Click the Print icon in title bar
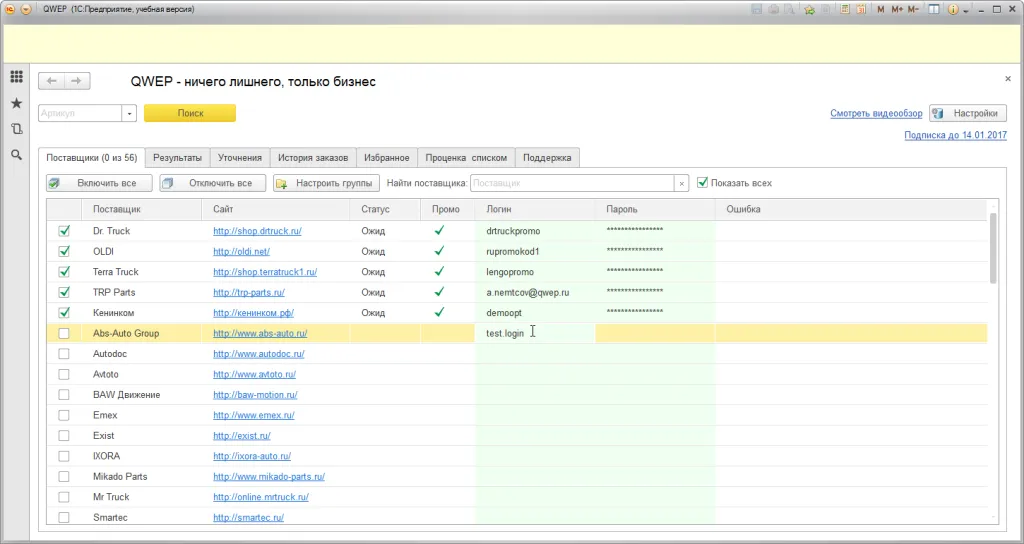Viewport: 1024px width, 544px height. [x=773, y=9]
